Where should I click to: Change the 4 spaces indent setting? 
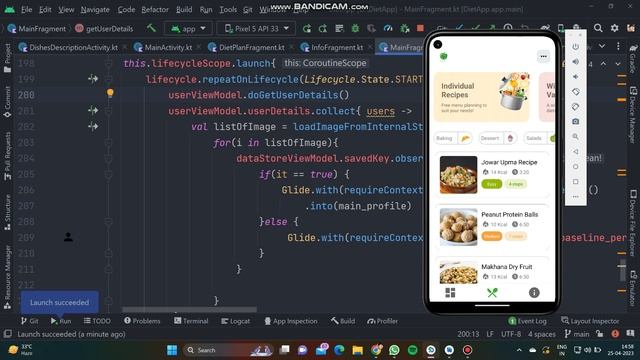(x=542, y=334)
